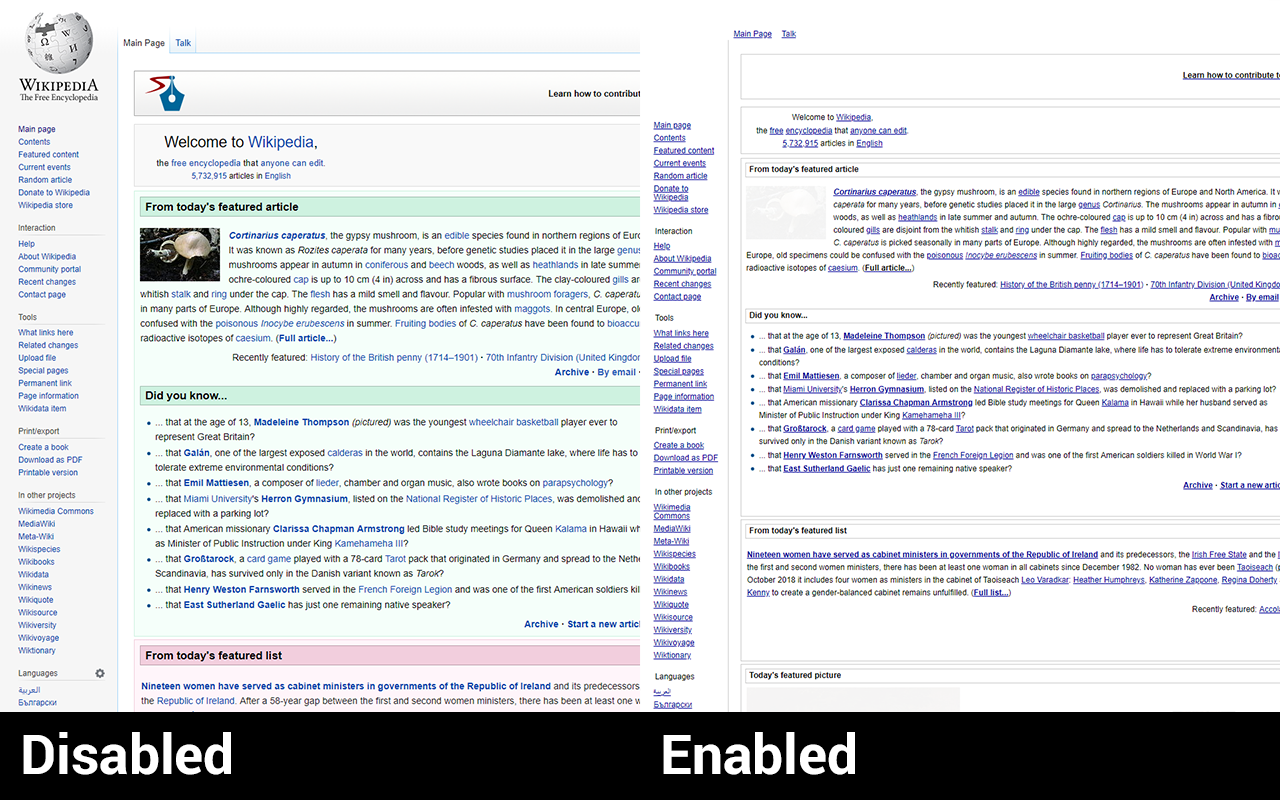1280x800 pixels.
Task: Open Upload file in the Disabled page sidebar
Action: pyautogui.click(x=37, y=358)
